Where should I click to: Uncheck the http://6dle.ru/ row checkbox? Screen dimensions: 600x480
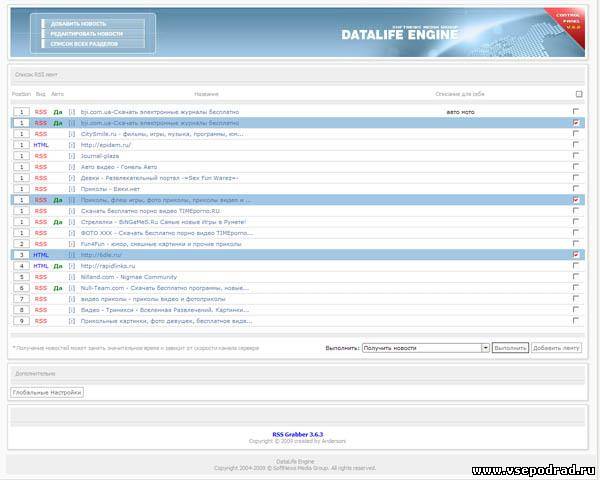576,254
